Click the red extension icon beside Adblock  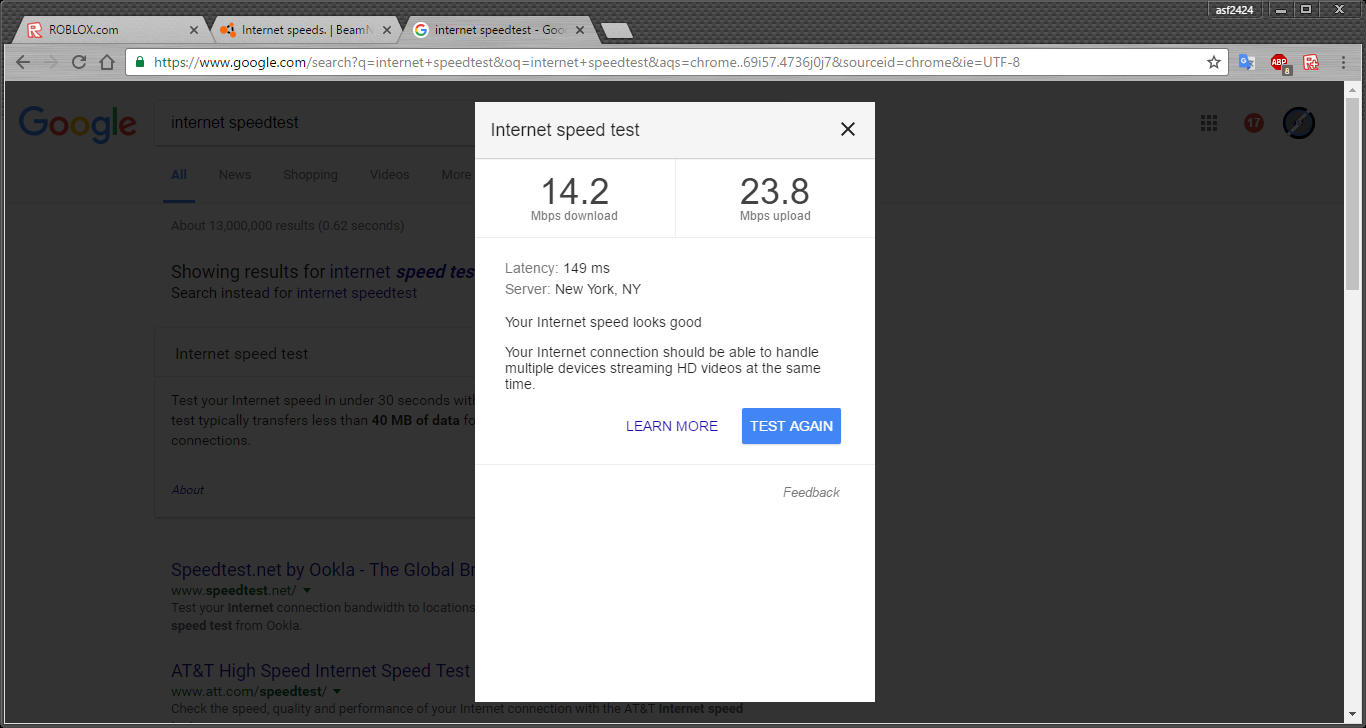[1311, 62]
